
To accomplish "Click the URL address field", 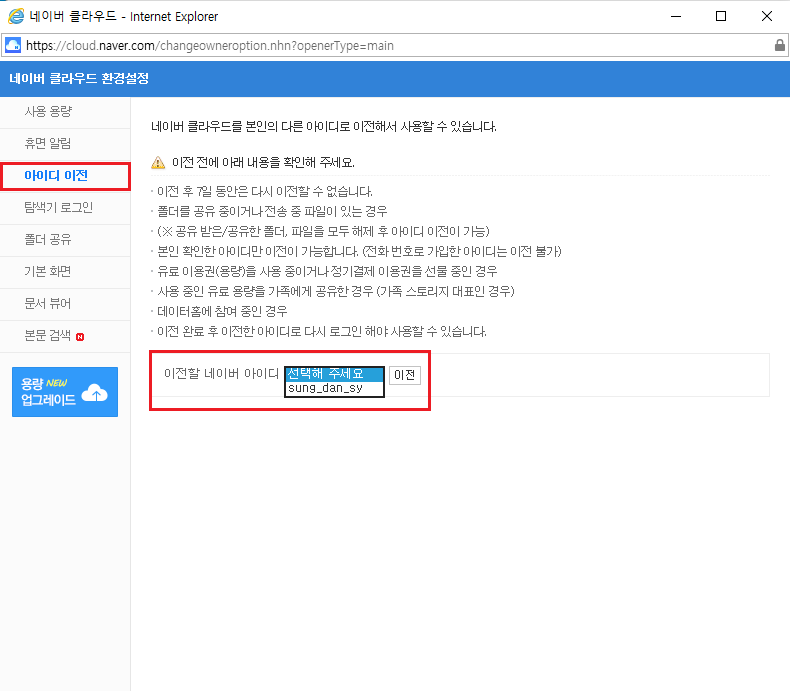I will point(395,45).
